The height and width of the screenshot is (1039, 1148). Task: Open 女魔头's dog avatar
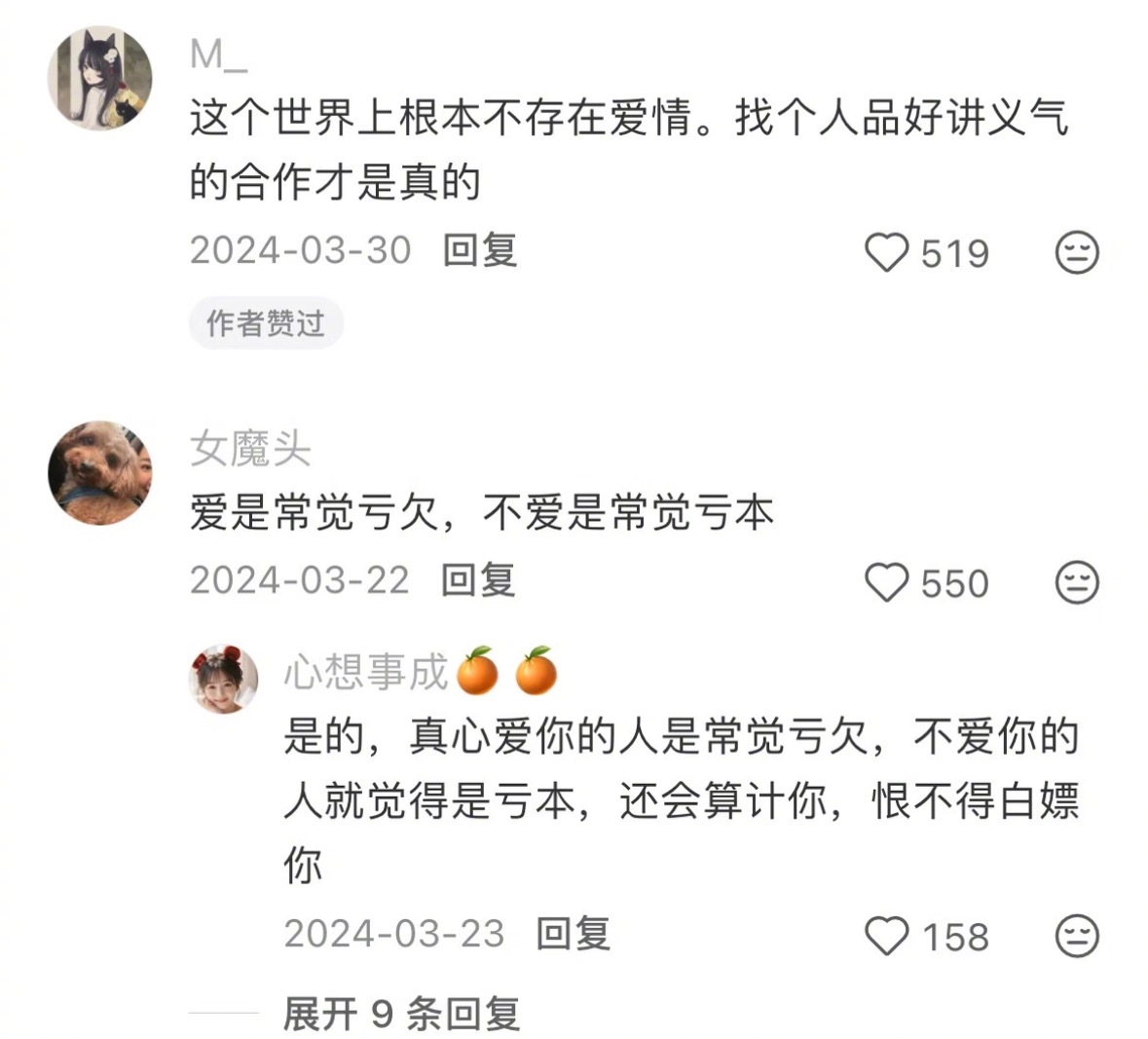click(x=99, y=473)
